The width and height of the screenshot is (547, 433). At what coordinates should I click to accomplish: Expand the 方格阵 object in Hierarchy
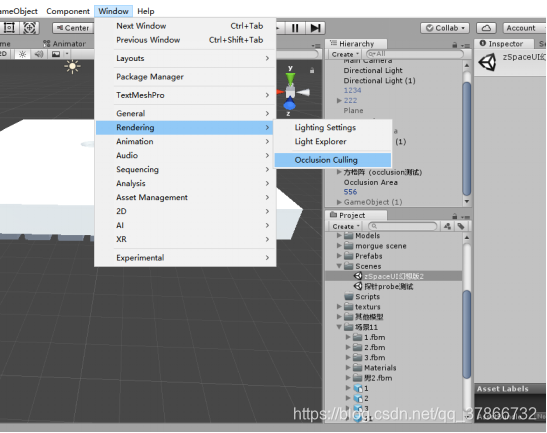click(339, 172)
